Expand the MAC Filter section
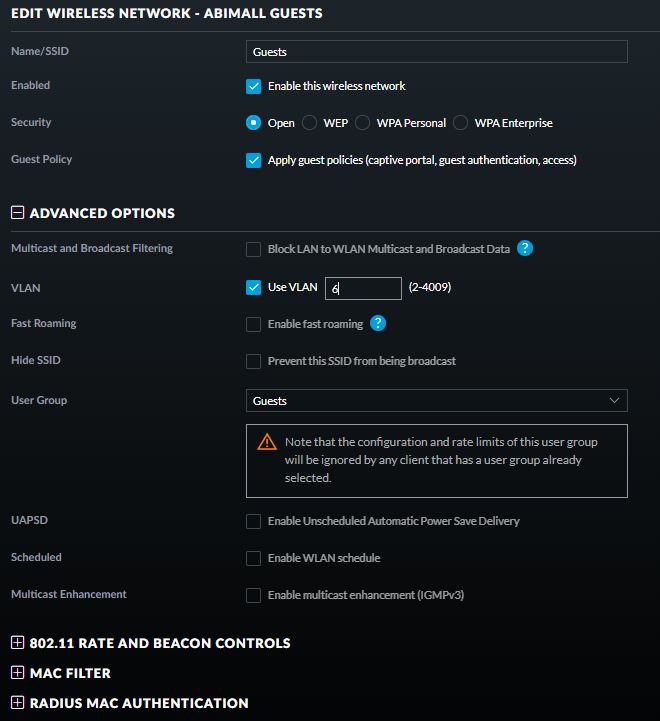This screenshot has height=721, width=660. [17, 673]
